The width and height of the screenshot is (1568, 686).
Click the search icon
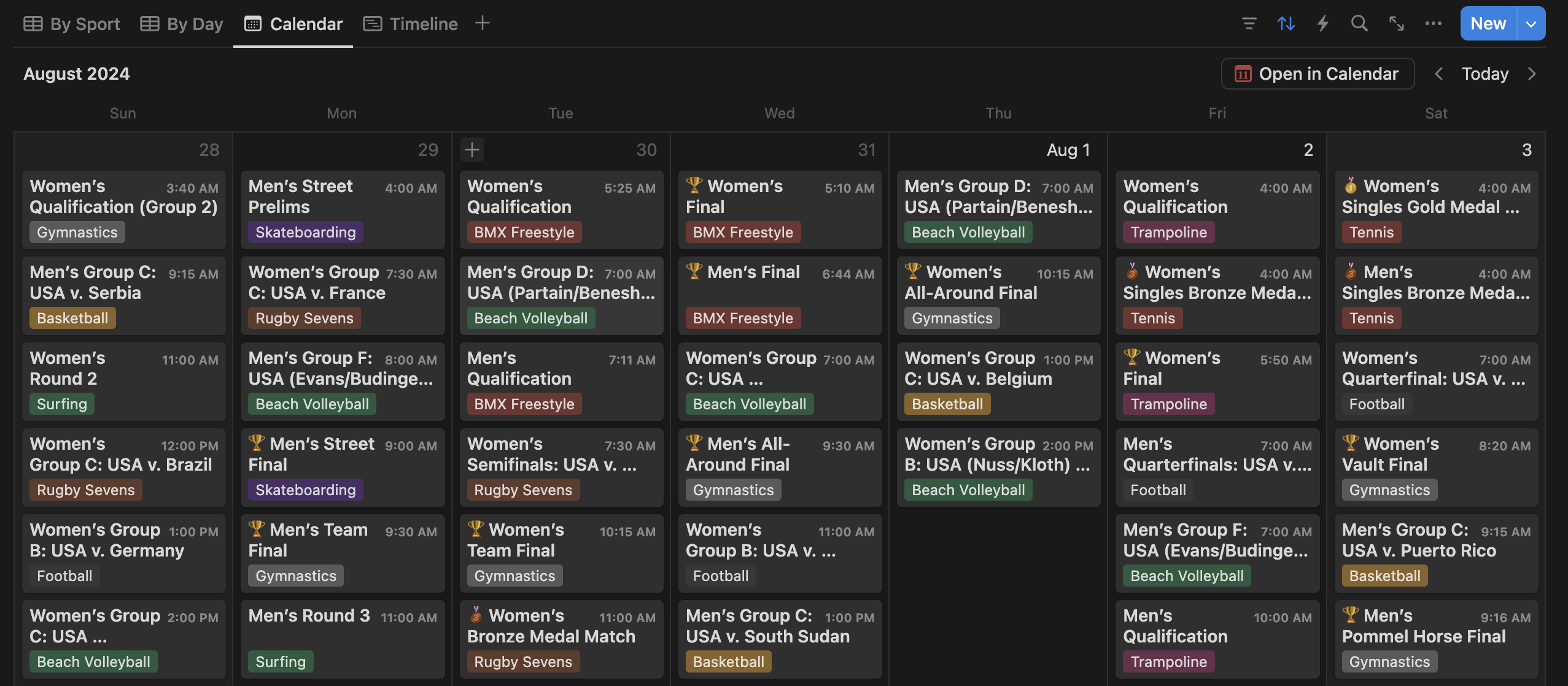coord(1359,23)
